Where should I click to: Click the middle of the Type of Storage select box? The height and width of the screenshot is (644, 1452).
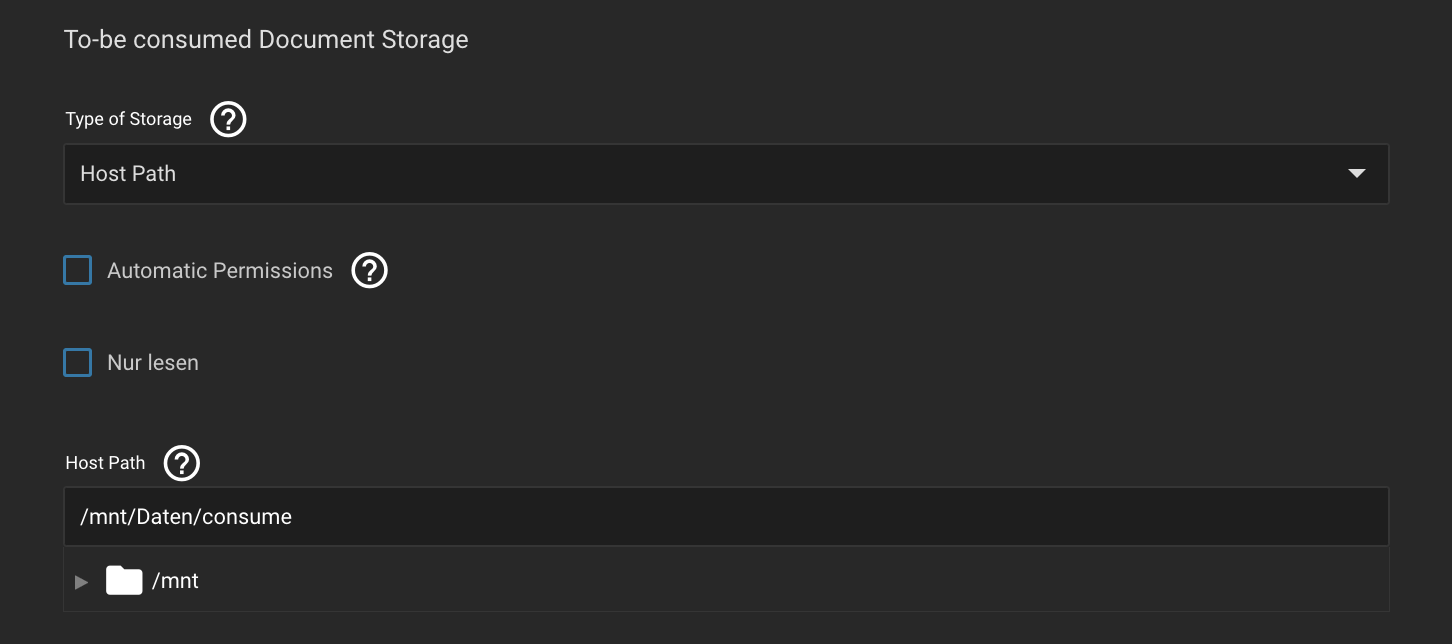coord(725,174)
